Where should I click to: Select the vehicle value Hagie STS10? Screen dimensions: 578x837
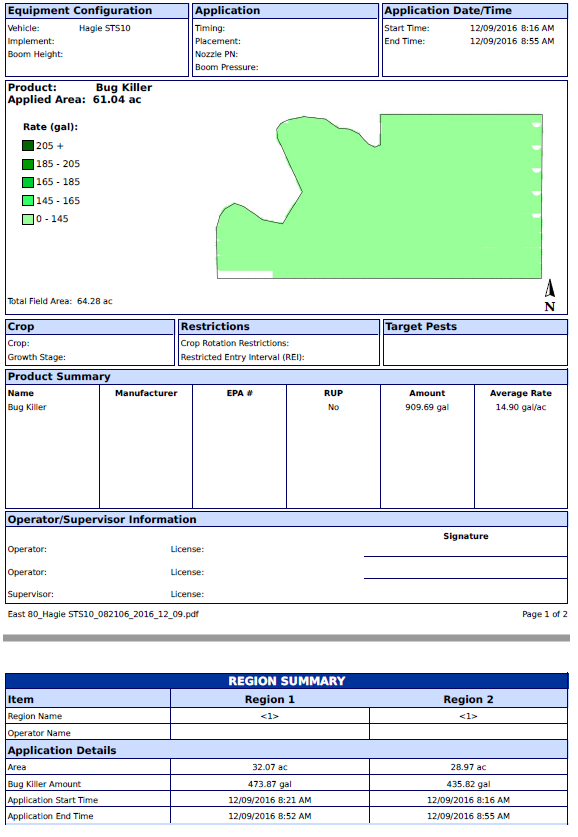coord(105,28)
